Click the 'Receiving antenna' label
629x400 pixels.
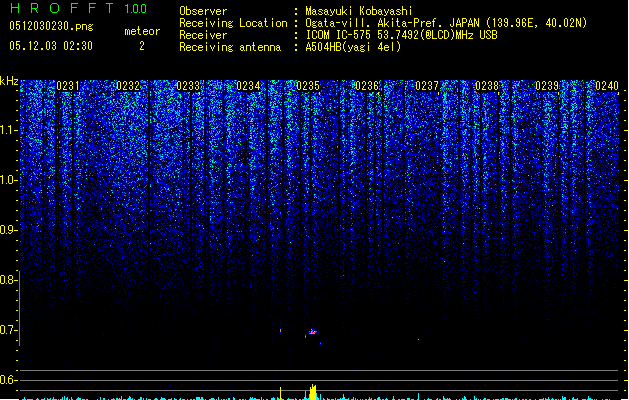pyautogui.click(x=230, y=47)
